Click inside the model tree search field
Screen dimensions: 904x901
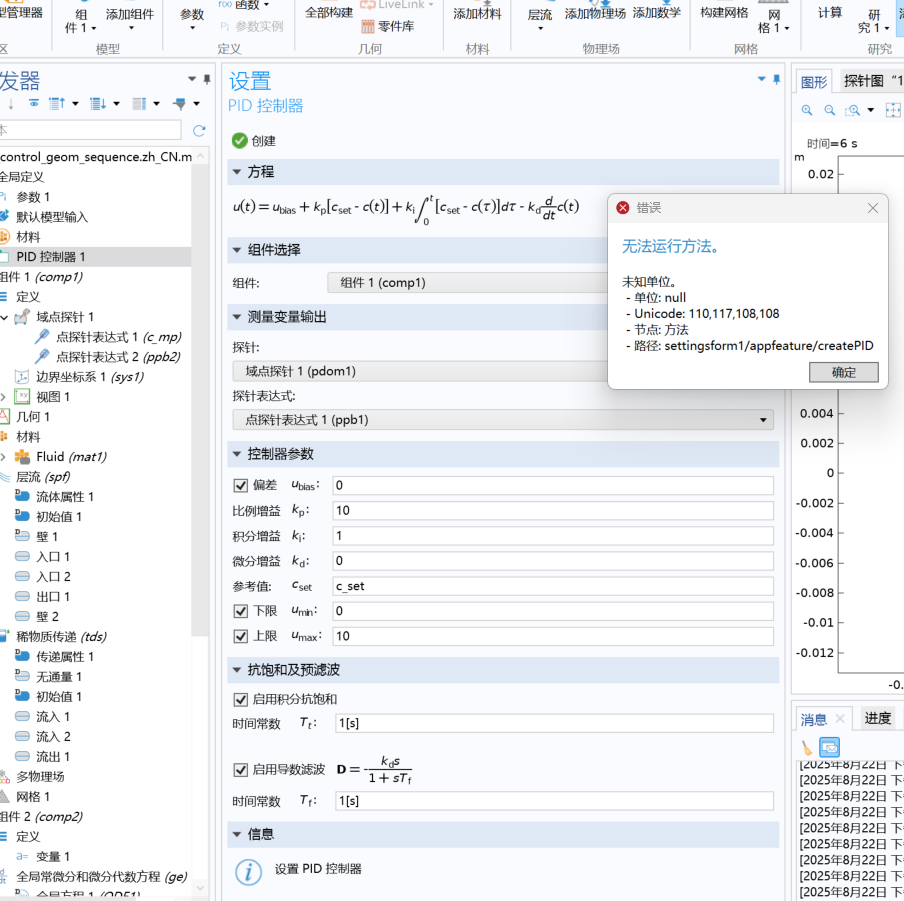coord(90,129)
